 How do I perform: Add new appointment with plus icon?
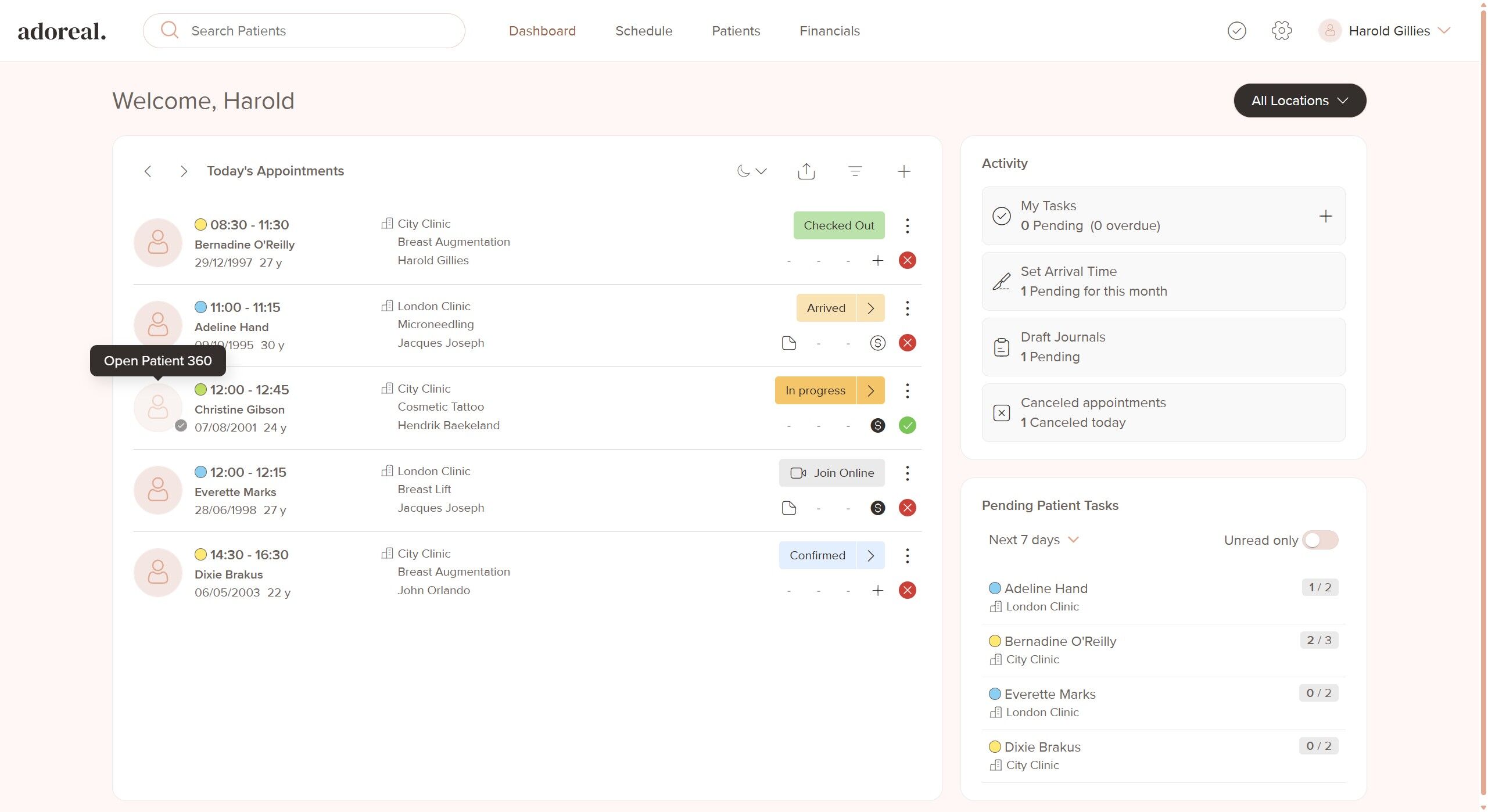(x=903, y=171)
